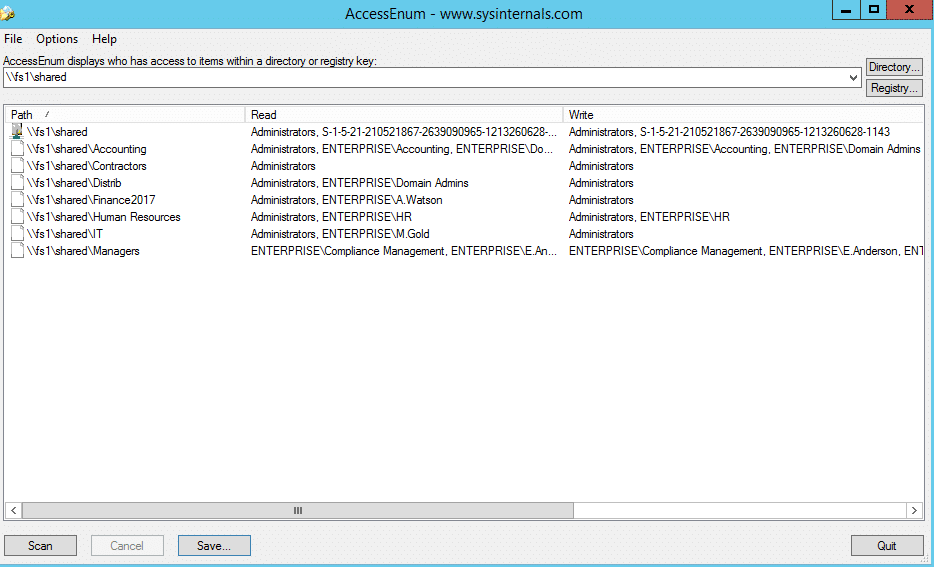Click the AccessEnum keys icon in title bar
The width and height of the screenshot is (934, 567).
click(7, 13)
